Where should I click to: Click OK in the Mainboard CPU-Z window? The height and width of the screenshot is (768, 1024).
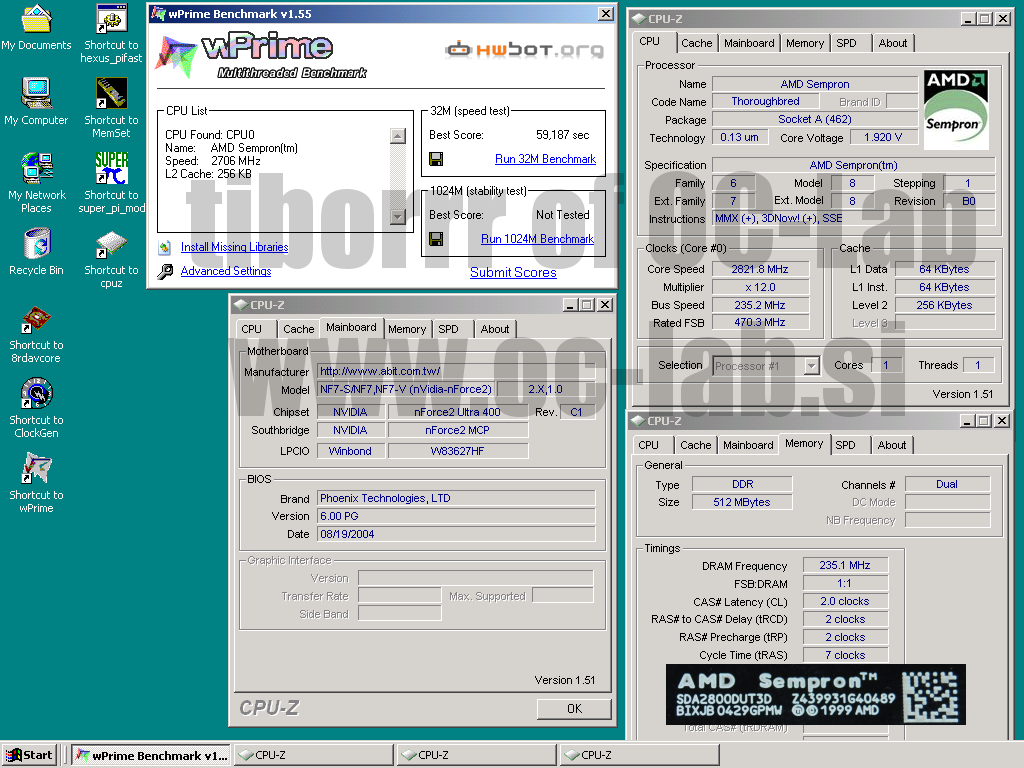click(574, 709)
